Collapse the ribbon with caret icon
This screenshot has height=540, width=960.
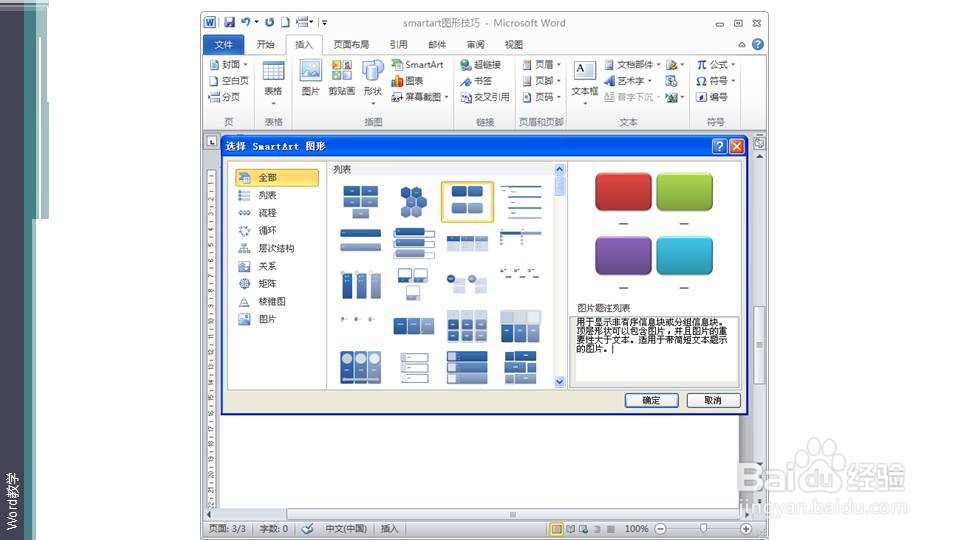pyautogui.click(x=741, y=45)
